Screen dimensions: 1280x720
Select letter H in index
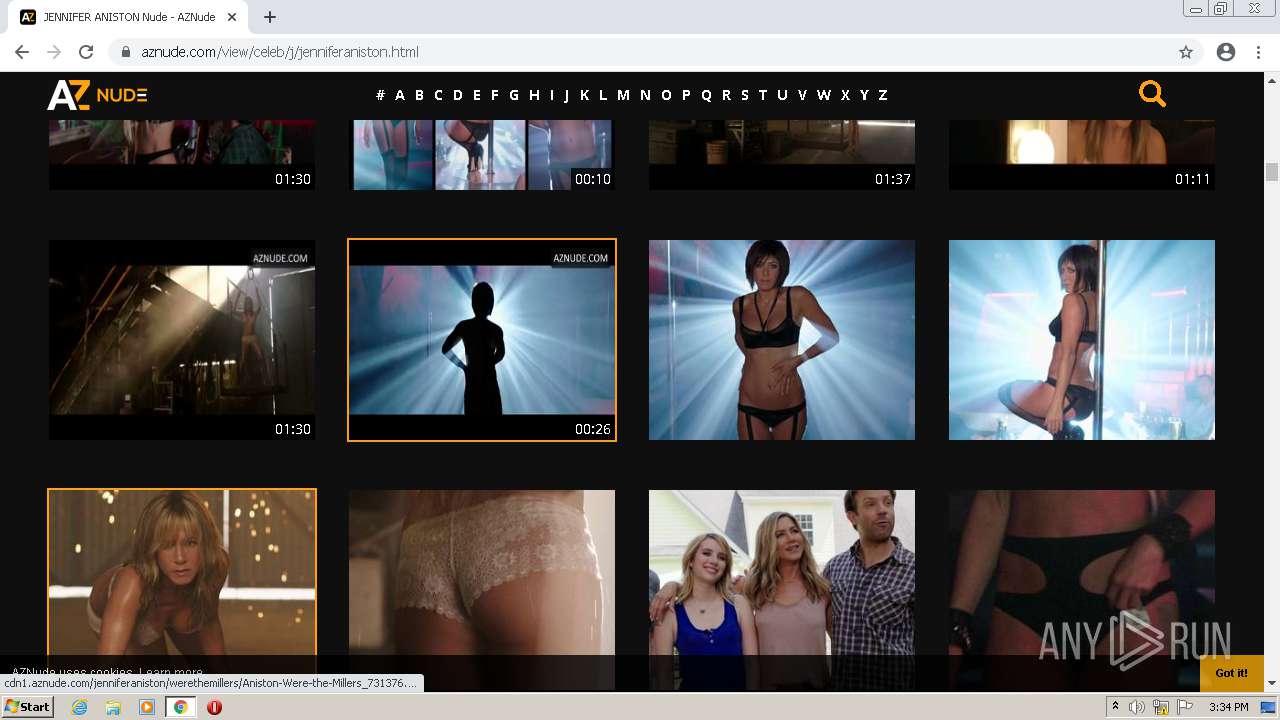(x=534, y=95)
